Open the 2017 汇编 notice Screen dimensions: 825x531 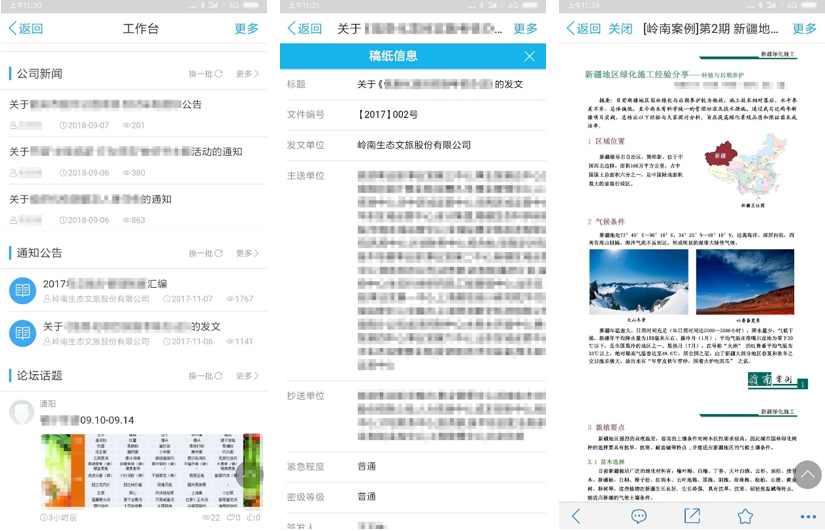point(134,290)
